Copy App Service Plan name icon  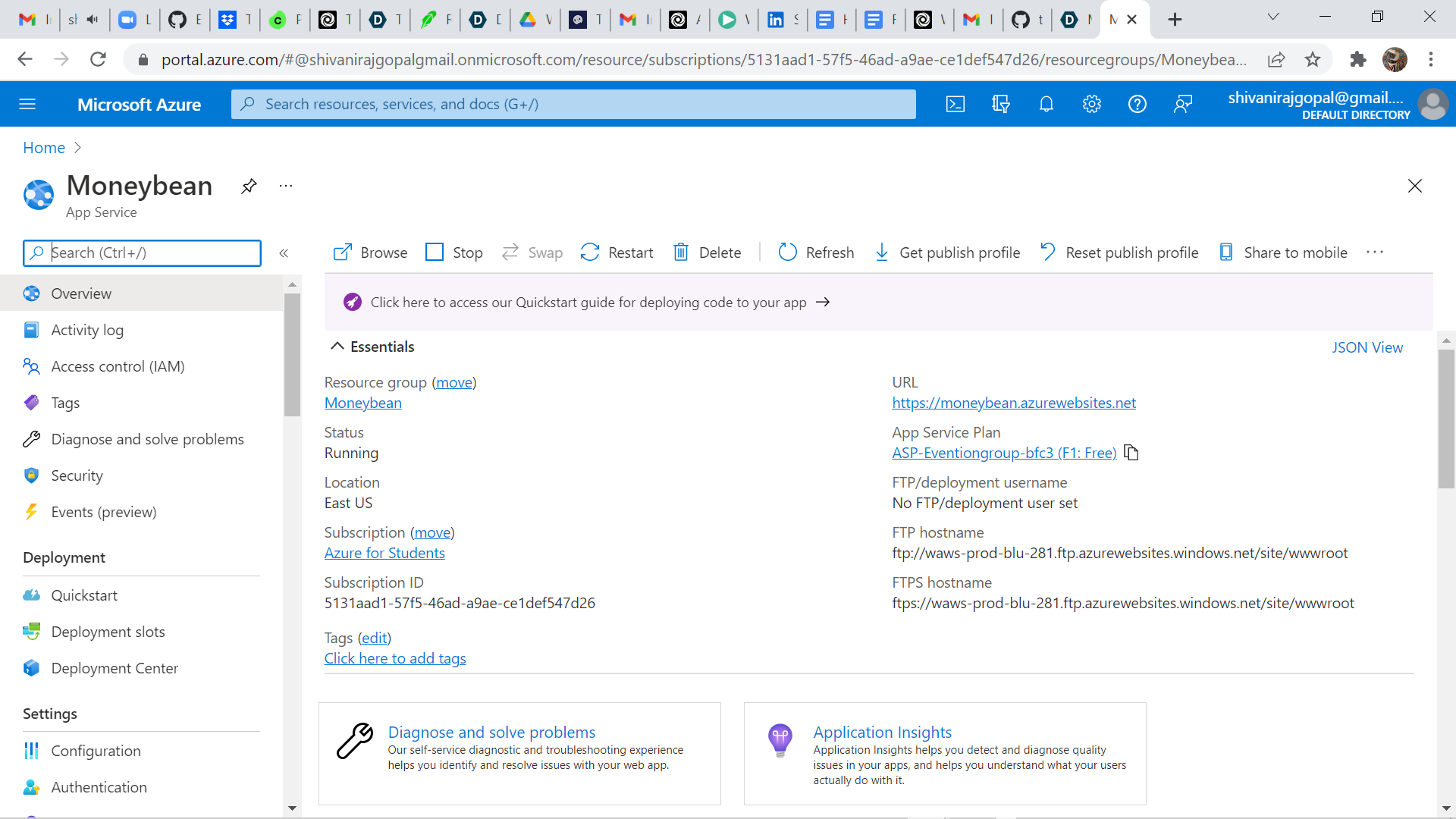pos(1131,453)
